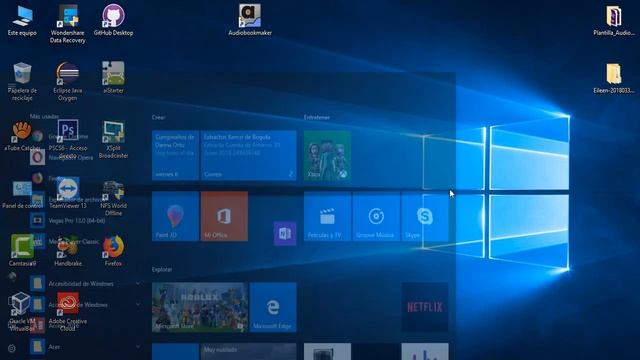This screenshot has height=360, width=640.
Task: Open Oracle VM VirtualBox shortcut
Action: [x=22, y=312]
